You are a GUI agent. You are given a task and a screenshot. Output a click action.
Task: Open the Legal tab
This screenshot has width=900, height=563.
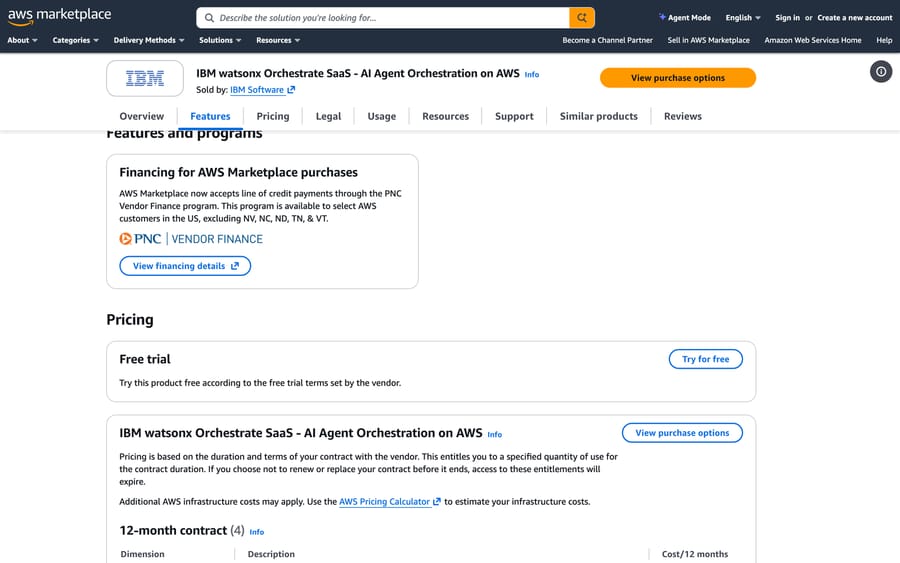pyautogui.click(x=328, y=116)
